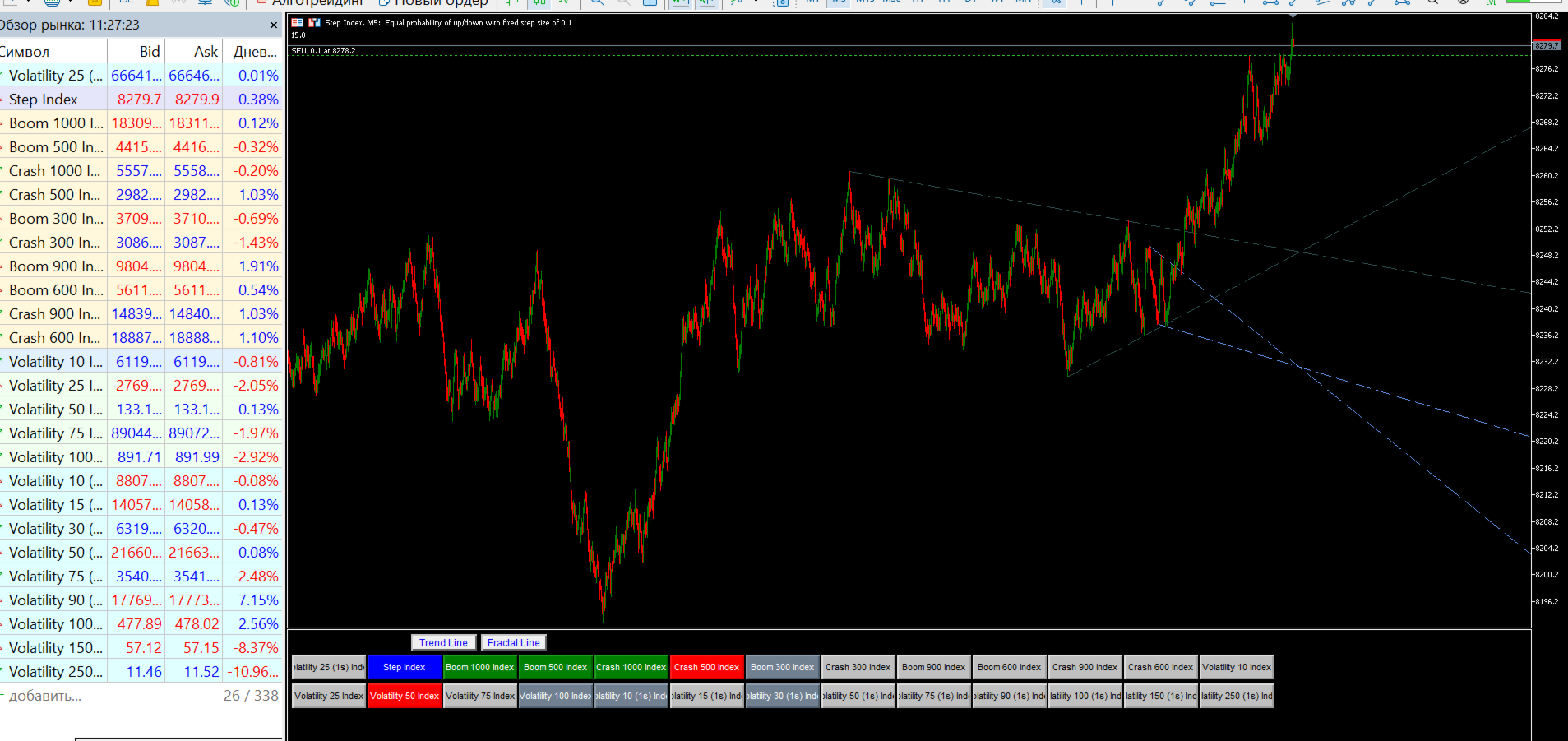The height and width of the screenshot is (741, 1568).
Task: Select the Volatility 75 (1s) Index button
Action: [933, 696]
